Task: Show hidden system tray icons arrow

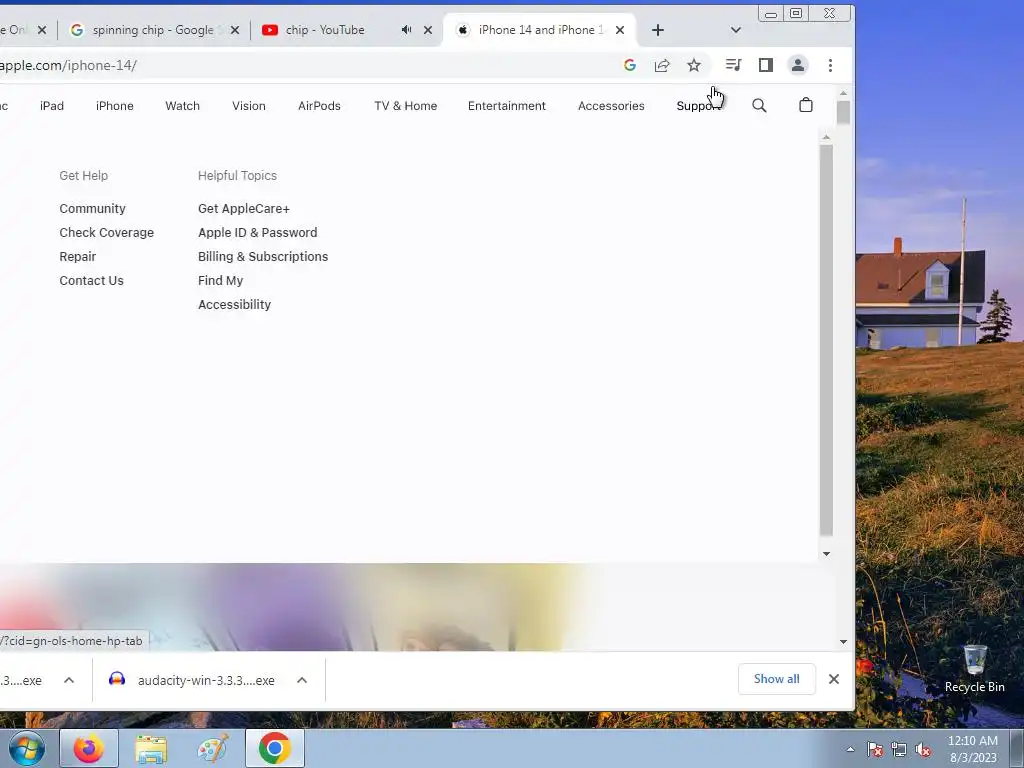Action: (x=850, y=749)
